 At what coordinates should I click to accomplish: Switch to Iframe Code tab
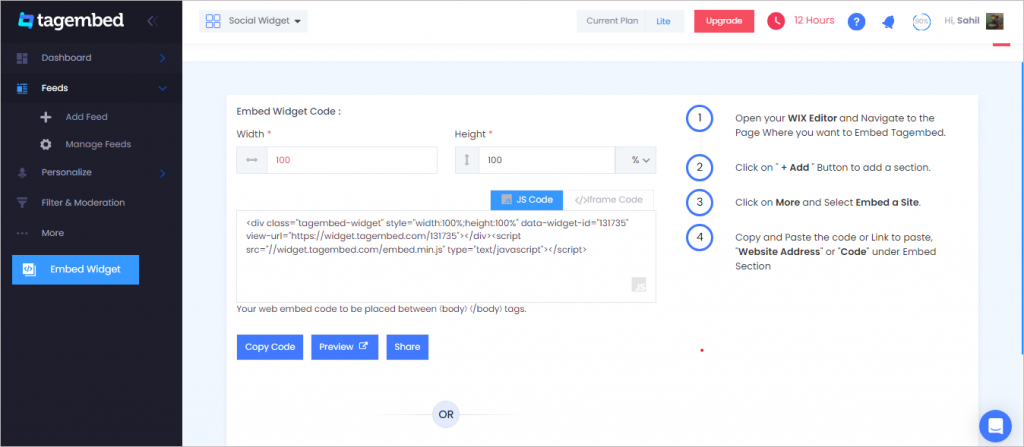(x=608, y=200)
